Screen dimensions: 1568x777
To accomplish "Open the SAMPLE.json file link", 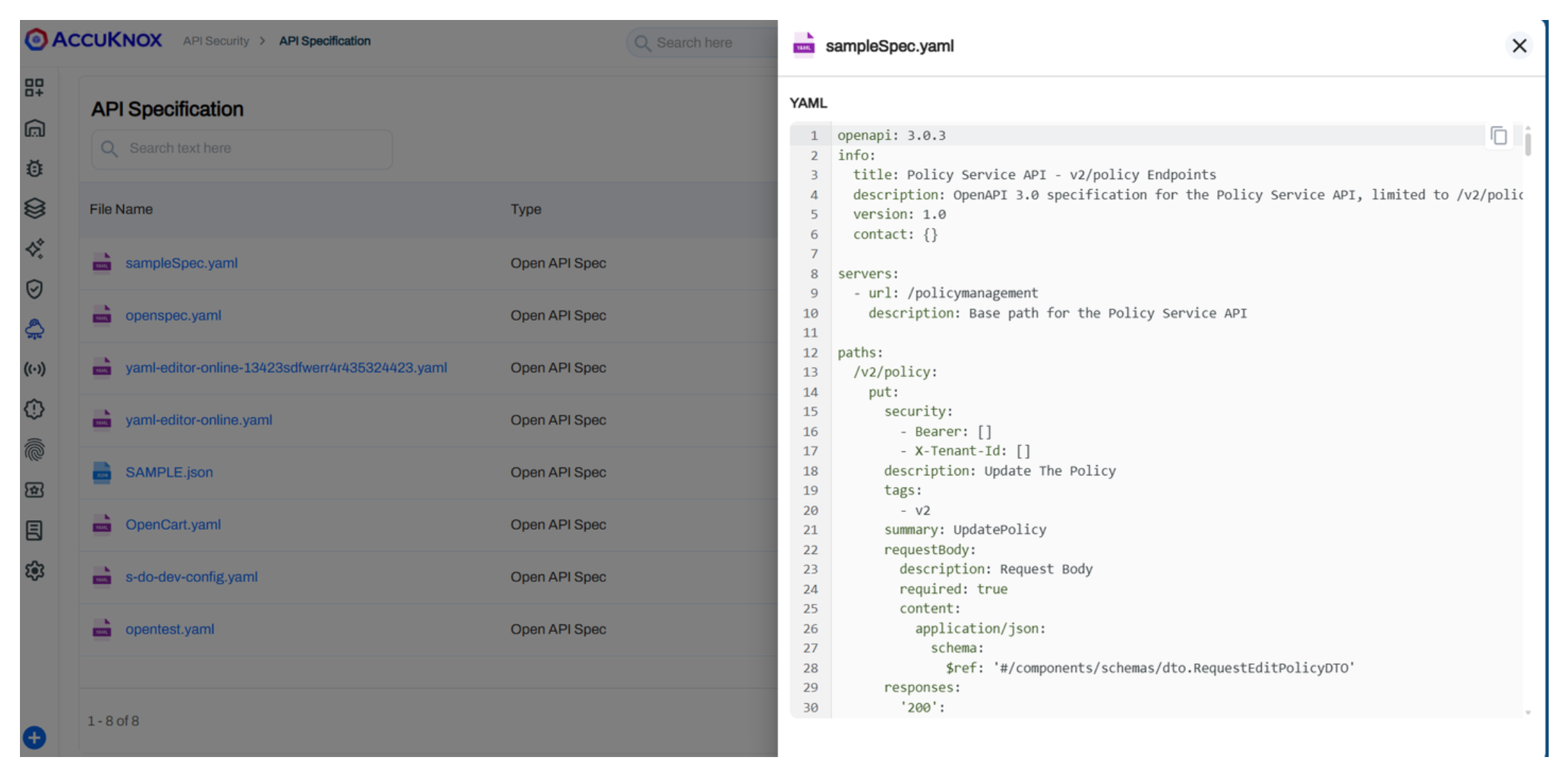I will (169, 472).
